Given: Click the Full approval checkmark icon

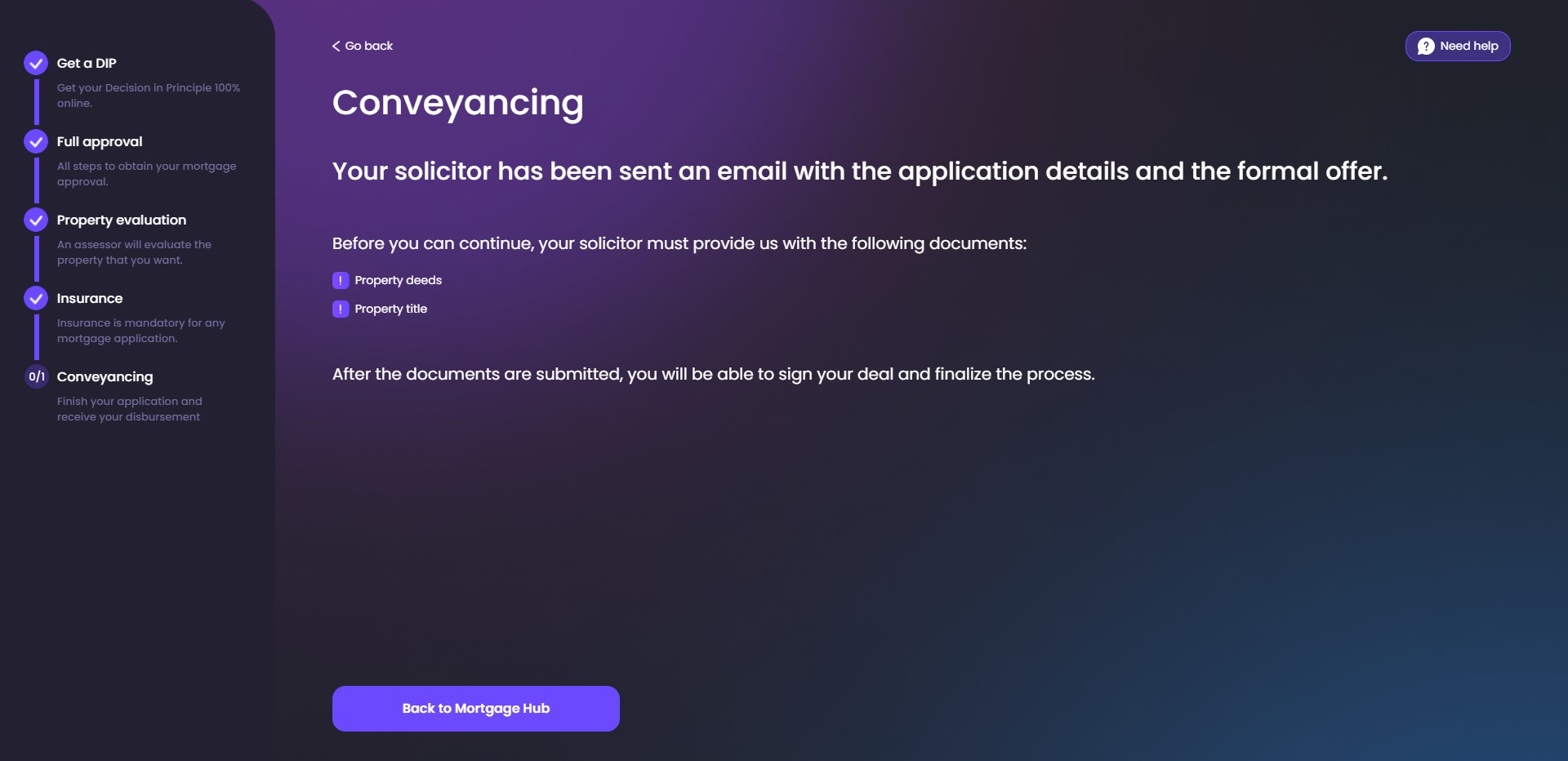Looking at the screenshot, I should click(x=36, y=141).
